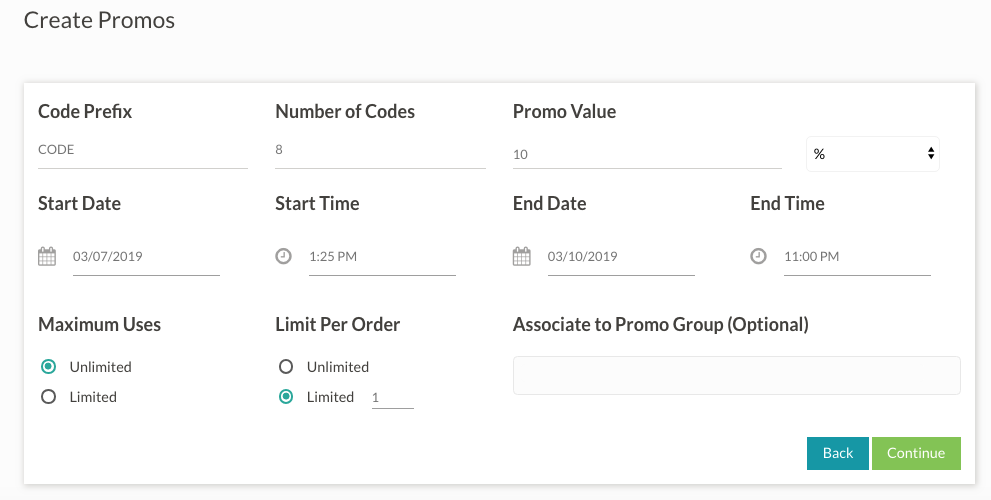Edit the Start Date 03/07/2019 field
Image resolution: width=991 pixels, height=500 pixels.
[x=146, y=257]
